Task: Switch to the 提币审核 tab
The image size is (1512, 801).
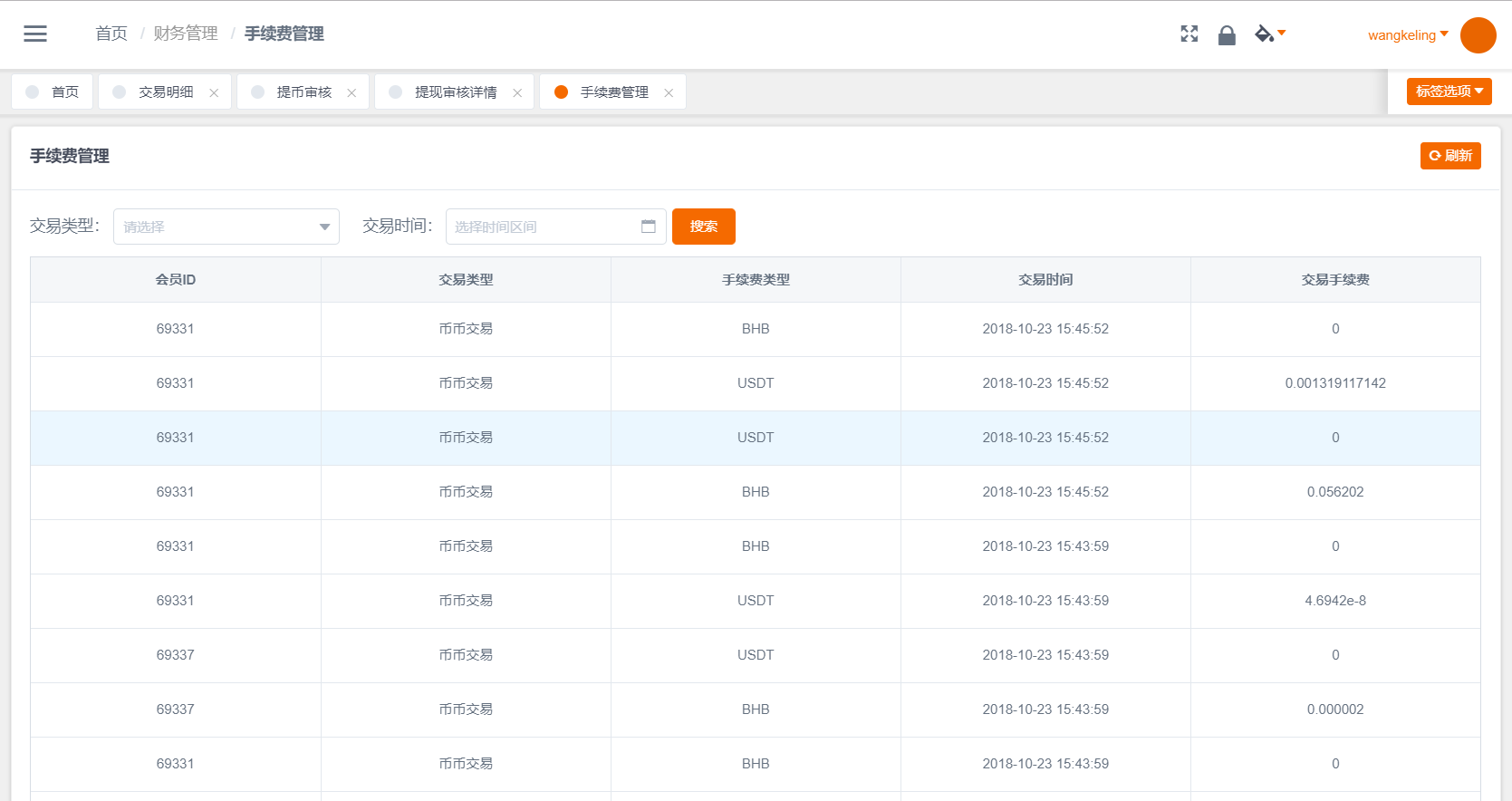Action: coord(303,92)
